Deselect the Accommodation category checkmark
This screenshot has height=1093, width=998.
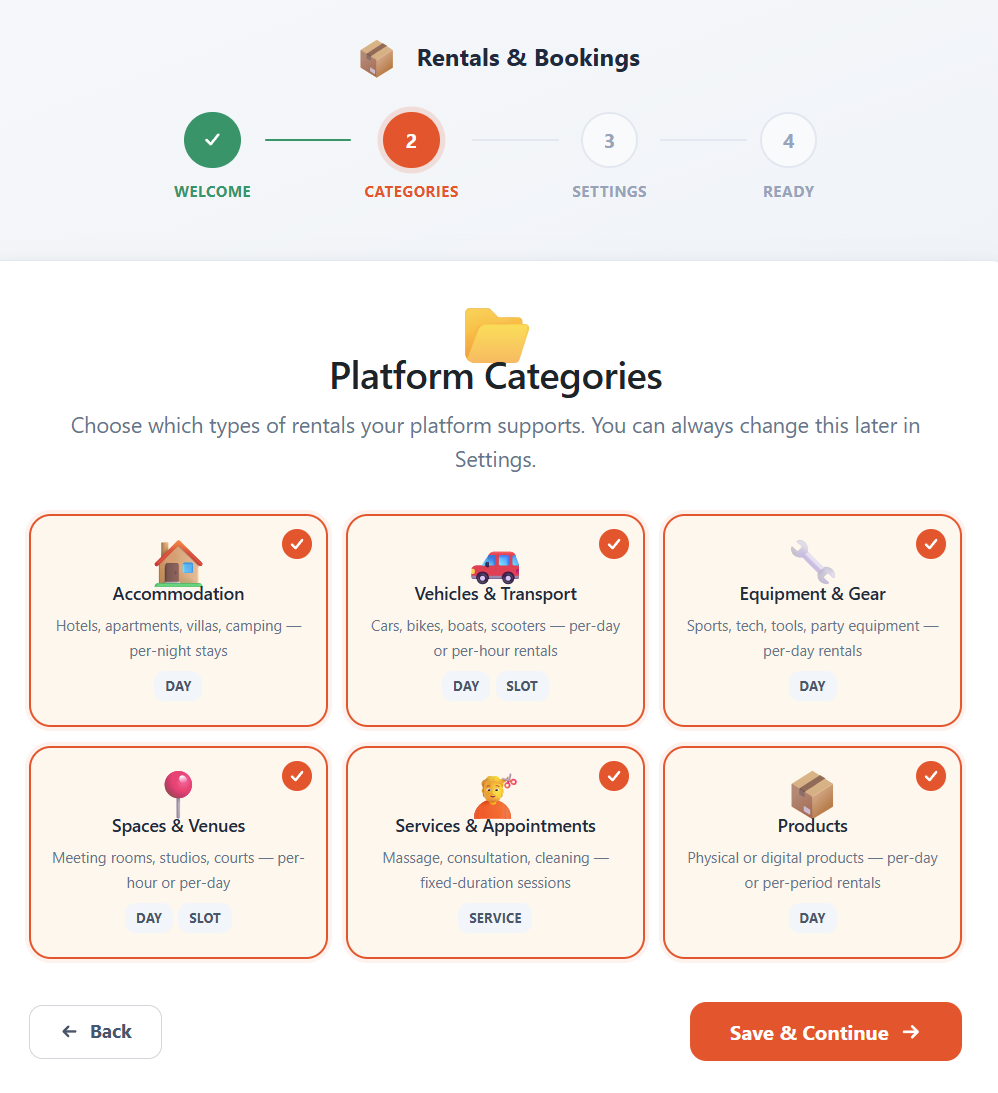point(296,543)
